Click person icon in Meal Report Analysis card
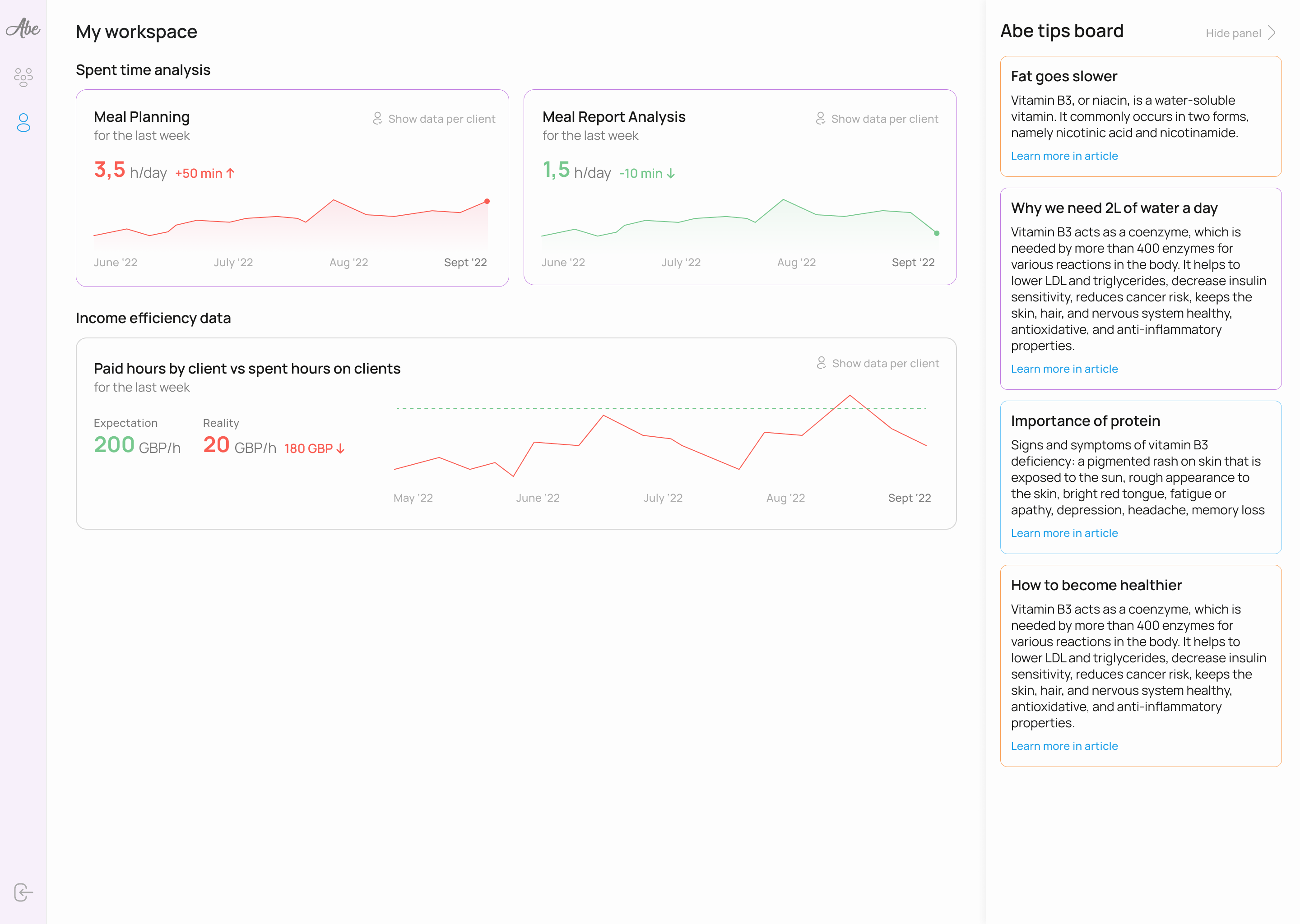Viewport: 1300px width, 924px height. (820, 118)
